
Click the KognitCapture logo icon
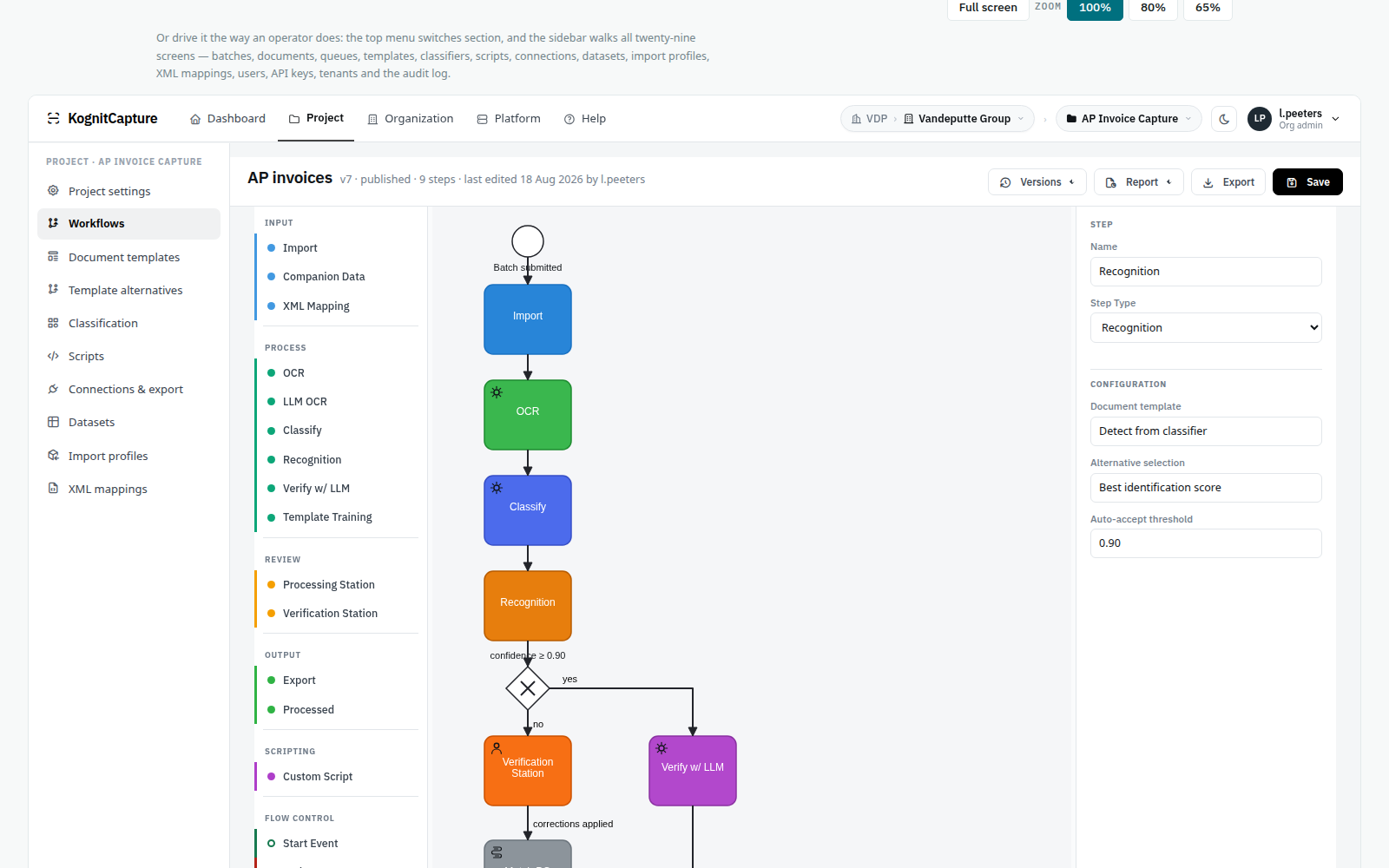(x=54, y=118)
